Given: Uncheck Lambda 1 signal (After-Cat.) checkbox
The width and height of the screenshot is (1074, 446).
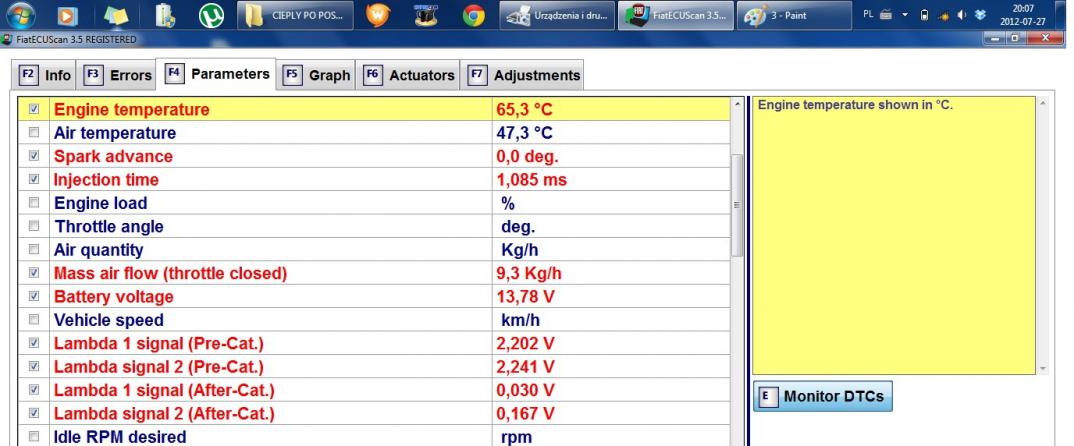Looking at the screenshot, I should coord(34,390).
